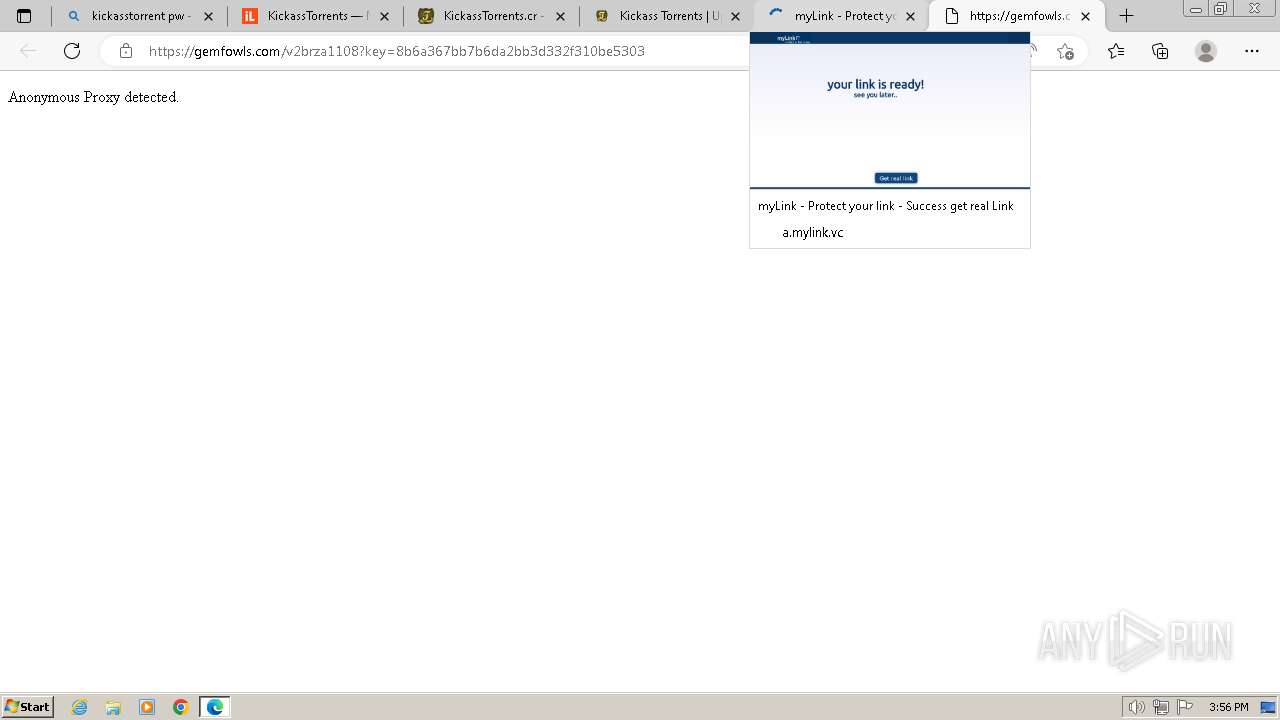This screenshot has width=1280, height=720.
Task: Close the myLink tab
Action: pyautogui.click(x=911, y=16)
